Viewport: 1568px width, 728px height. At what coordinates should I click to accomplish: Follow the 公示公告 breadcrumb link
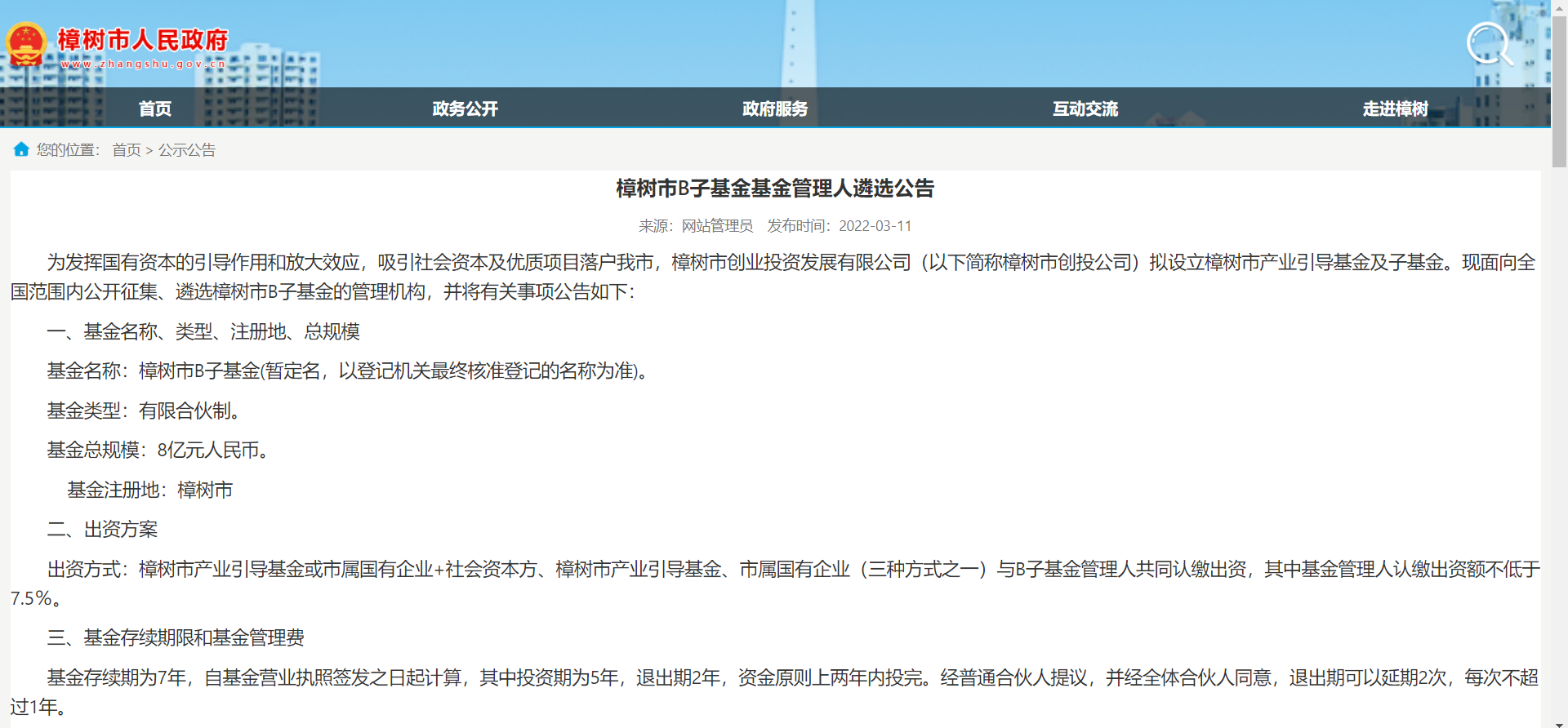[x=187, y=150]
